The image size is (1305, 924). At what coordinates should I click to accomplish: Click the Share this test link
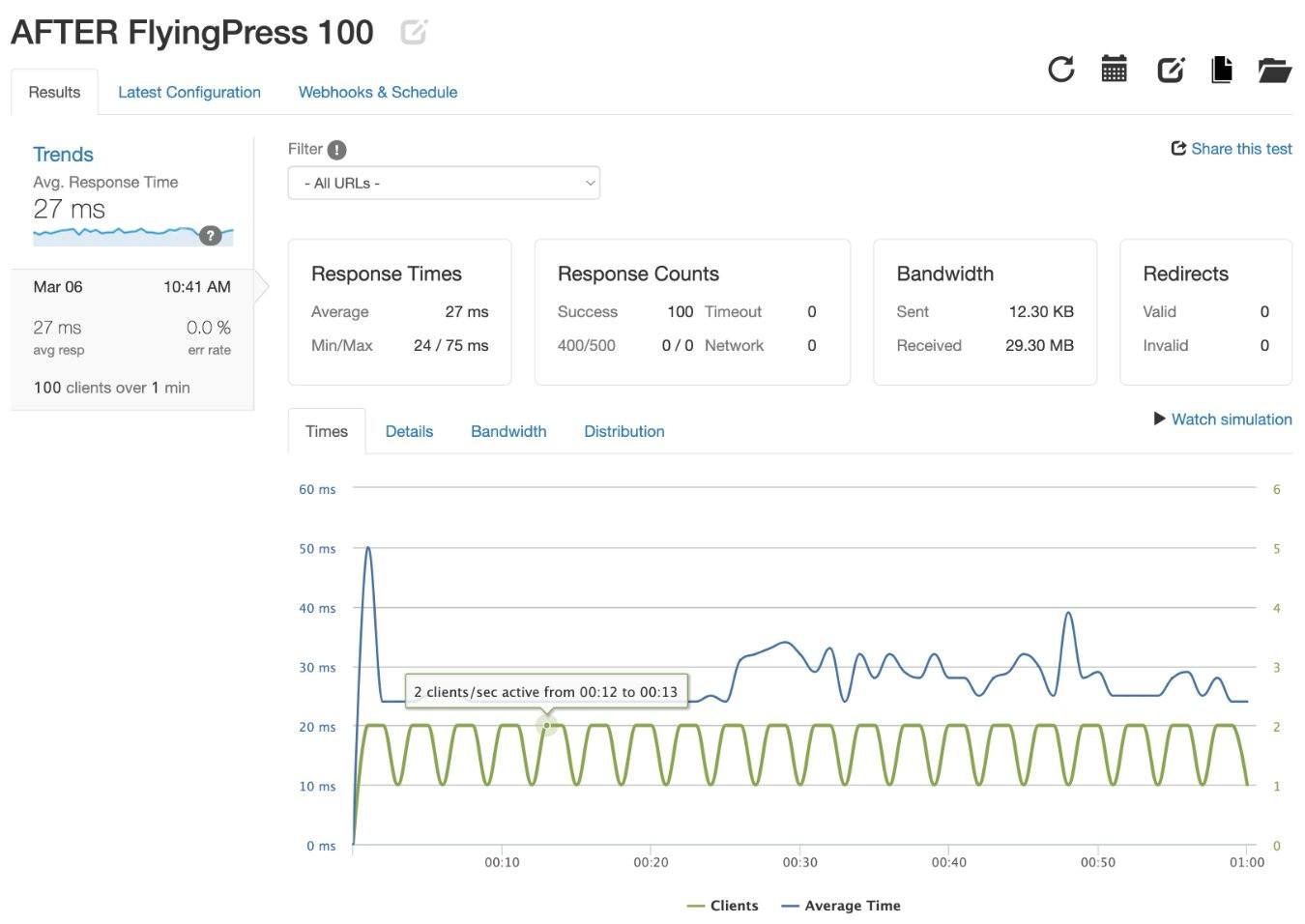[1241, 148]
